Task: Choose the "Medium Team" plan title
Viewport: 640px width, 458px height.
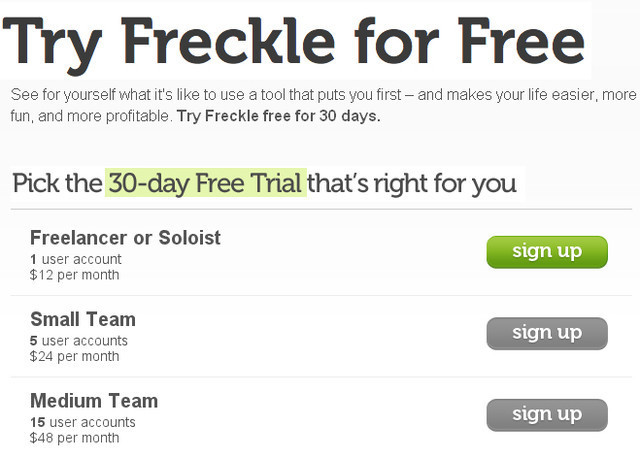Action: (94, 401)
